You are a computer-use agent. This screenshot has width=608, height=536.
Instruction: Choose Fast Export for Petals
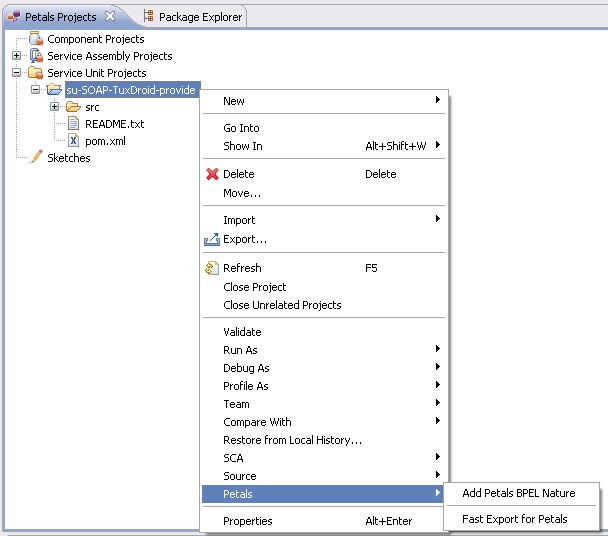(x=514, y=519)
